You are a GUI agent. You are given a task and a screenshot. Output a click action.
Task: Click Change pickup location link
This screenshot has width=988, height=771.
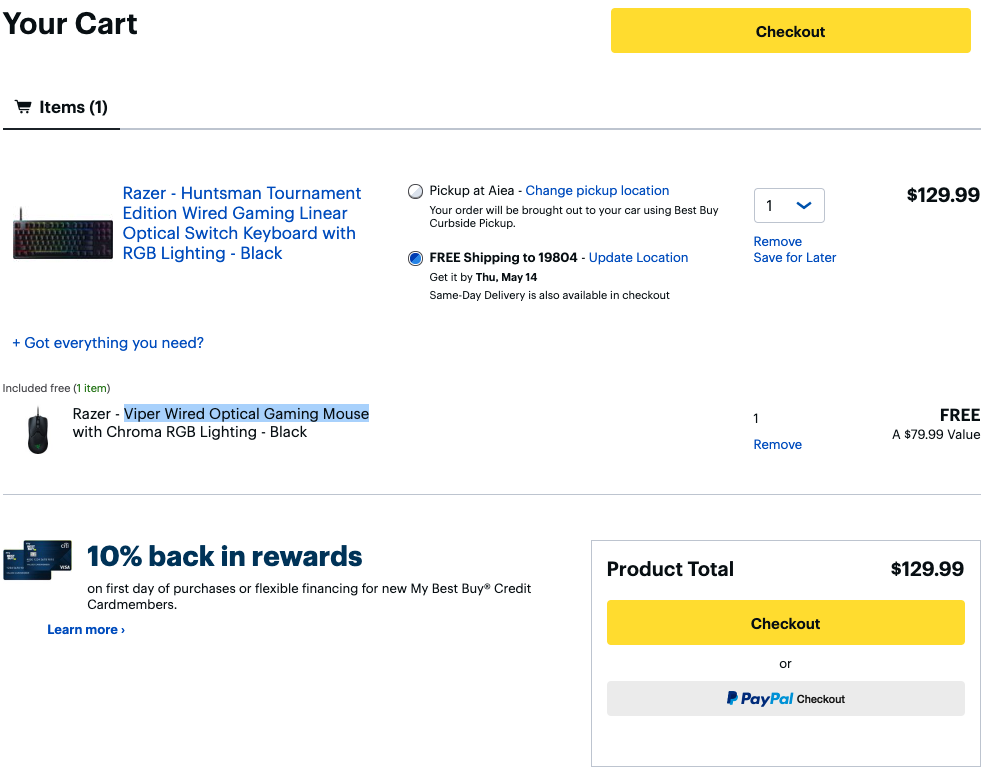pos(597,191)
